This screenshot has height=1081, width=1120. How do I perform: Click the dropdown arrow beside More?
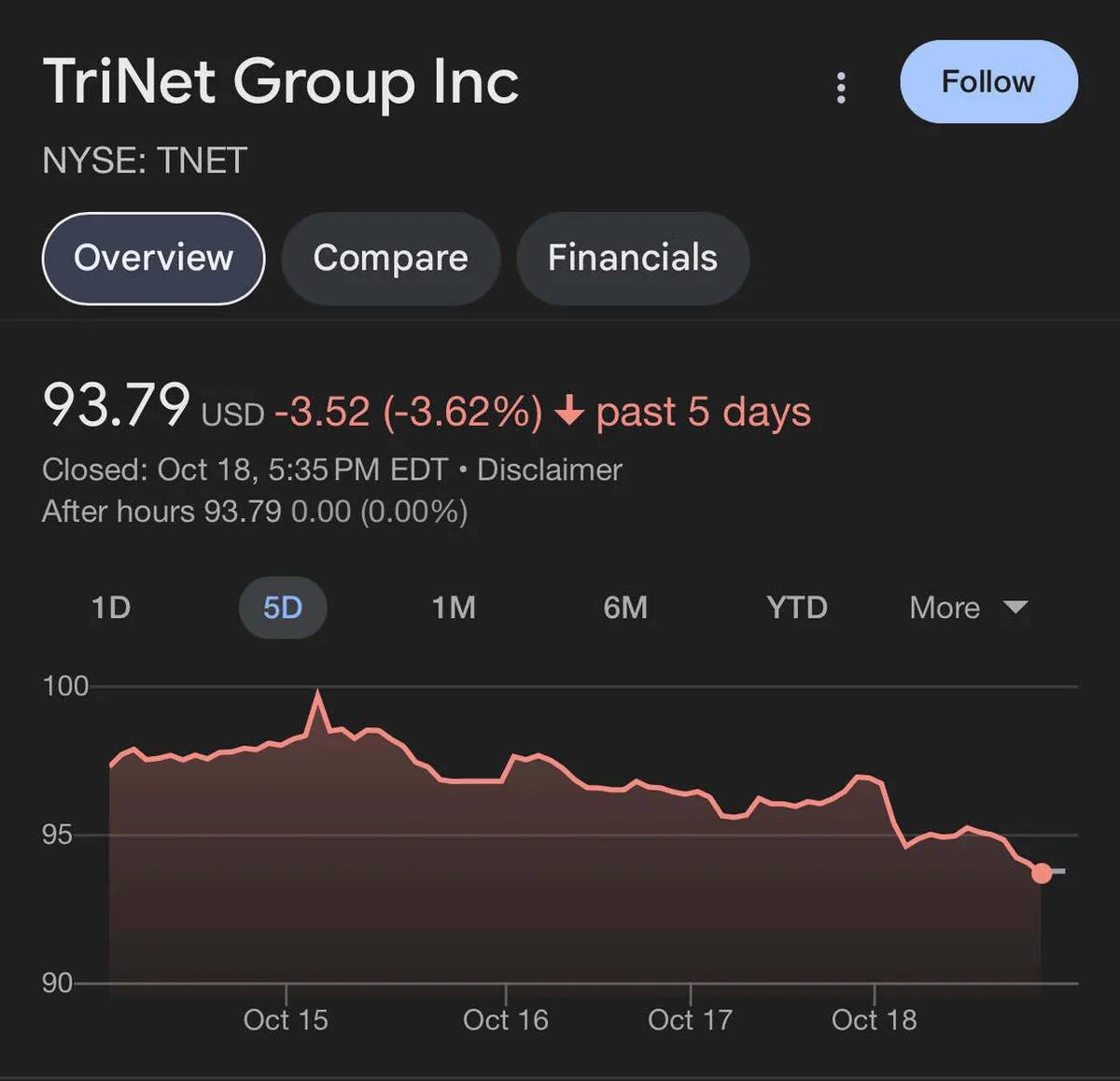click(x=1015, y=608)
